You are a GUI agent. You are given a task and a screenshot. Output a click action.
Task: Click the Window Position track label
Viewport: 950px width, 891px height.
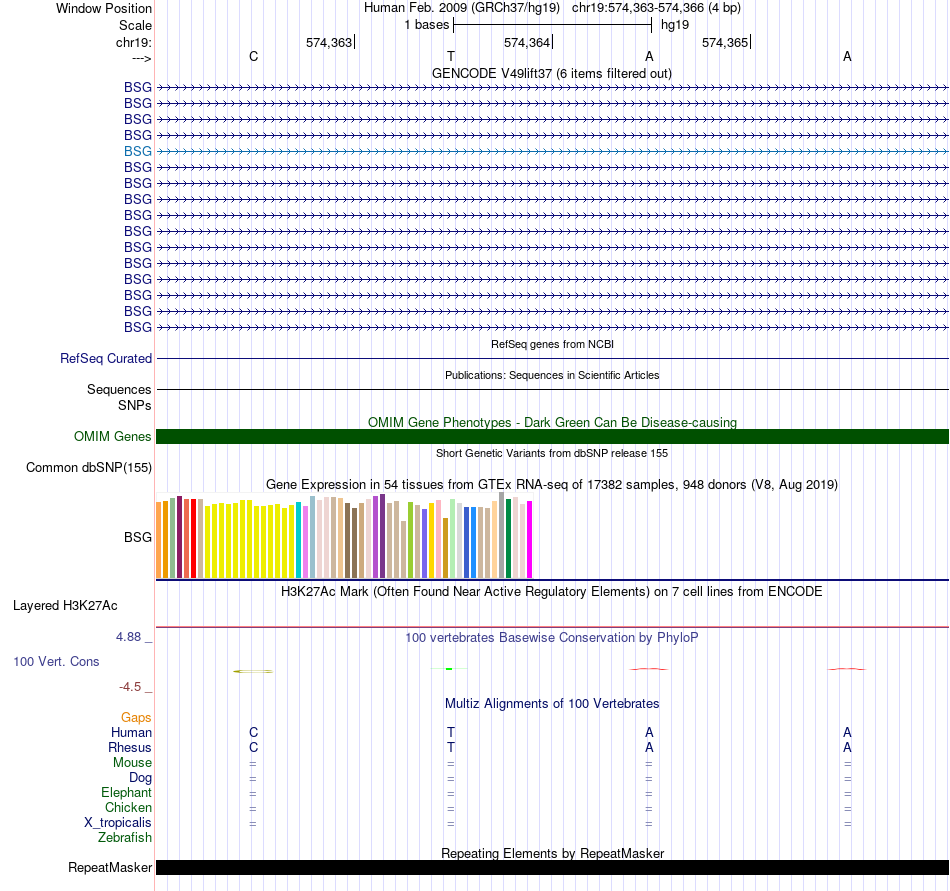[104, 8]
